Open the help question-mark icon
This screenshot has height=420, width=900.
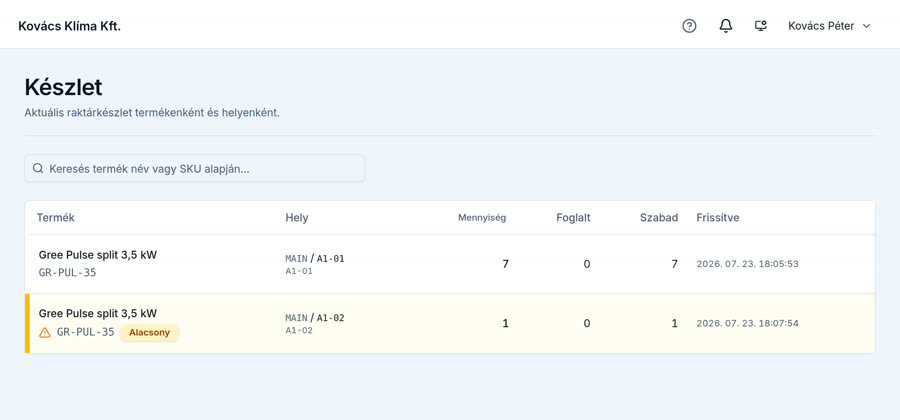(689, 26)
